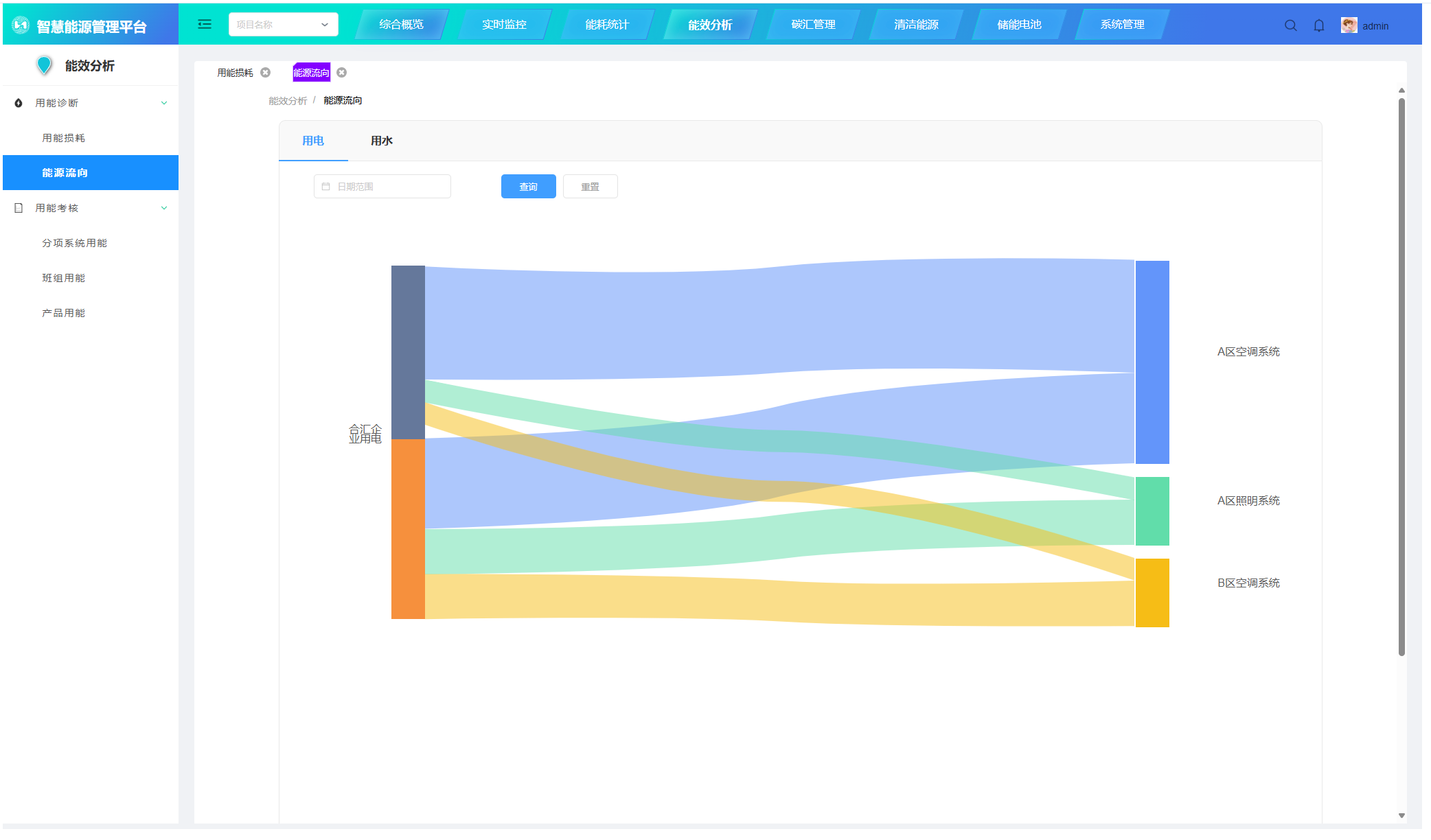Viewport: 1431px width, 840px height.
Task: Collapse the 用能考核 menu group chevron
Action: click(x=164, y=208)
